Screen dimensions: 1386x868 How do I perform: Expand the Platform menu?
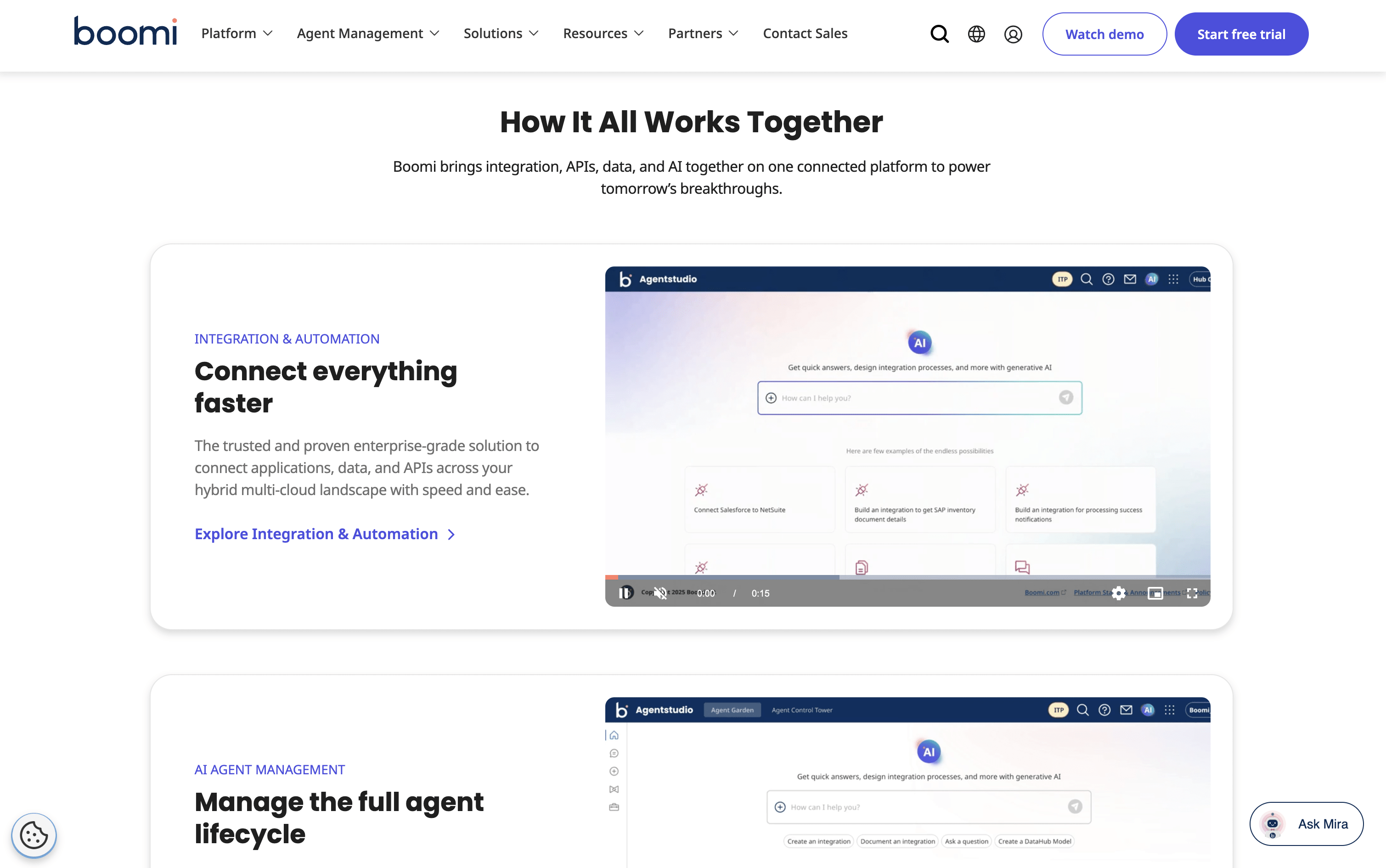pyautogui.click(x=237, y=33)
